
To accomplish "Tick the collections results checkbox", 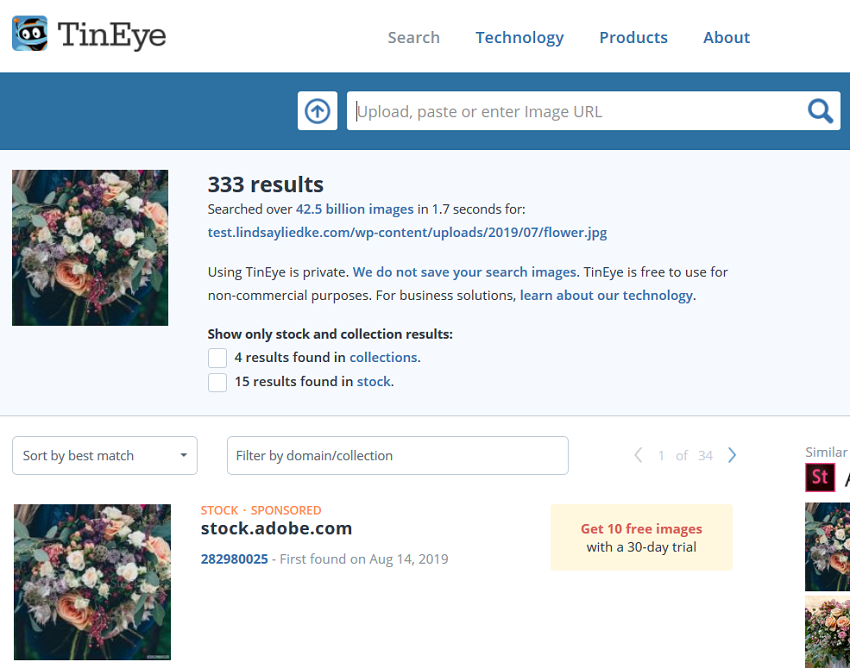I will pyautogui.click(x=217, y=358).
